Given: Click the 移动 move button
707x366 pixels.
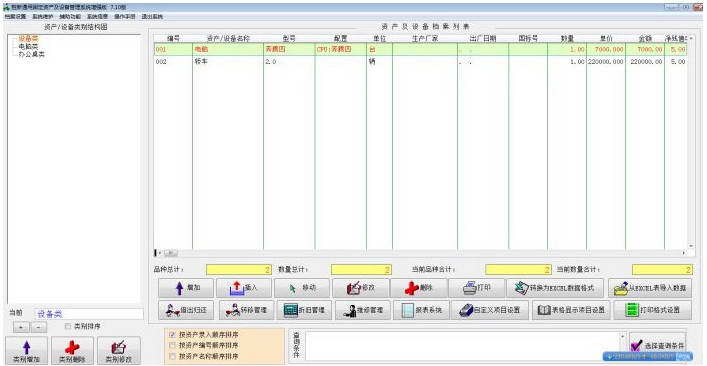Looking at the screenshot, I should [302, 288].
